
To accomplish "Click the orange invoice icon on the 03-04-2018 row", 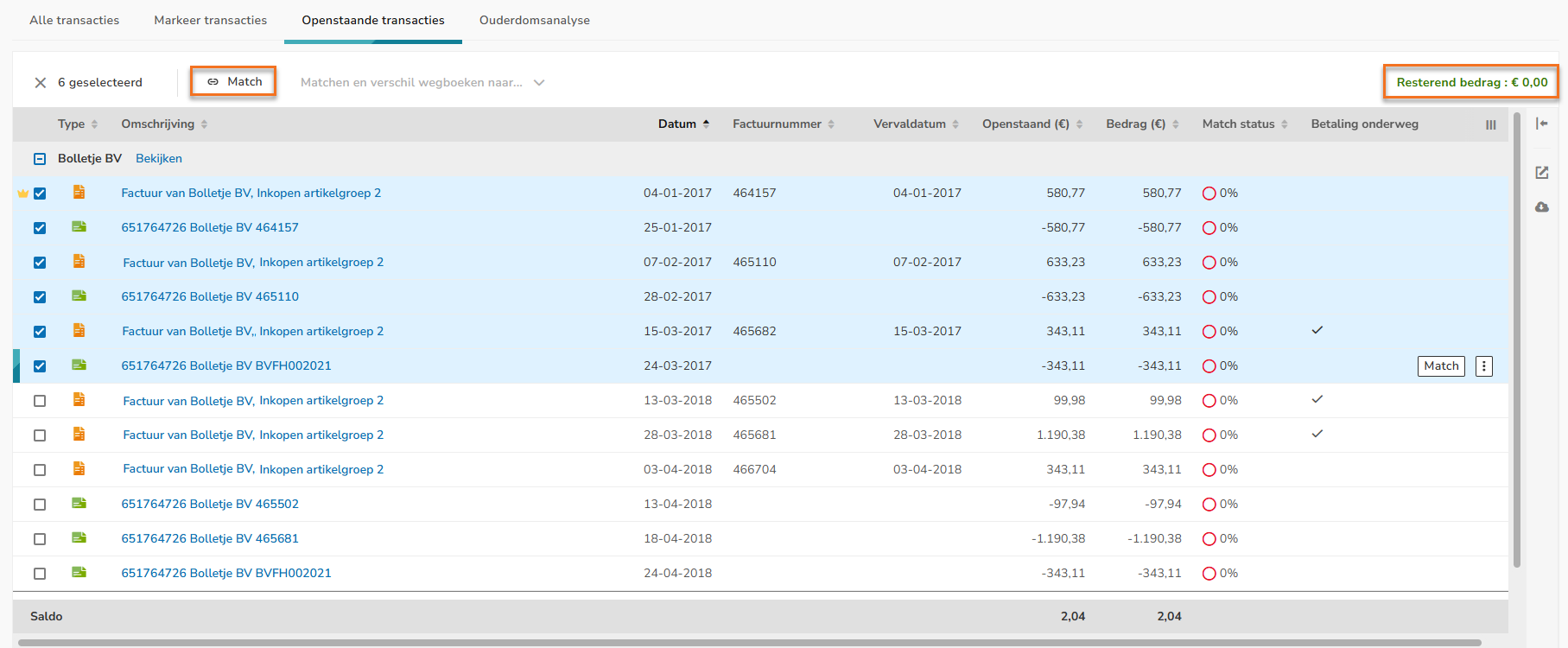I will [79, 468].
